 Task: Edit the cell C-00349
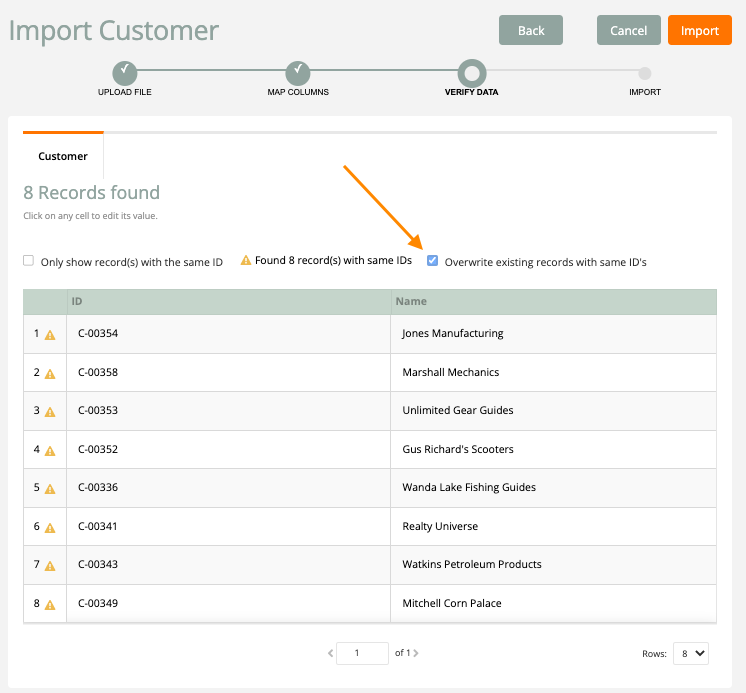coord(229,604)
